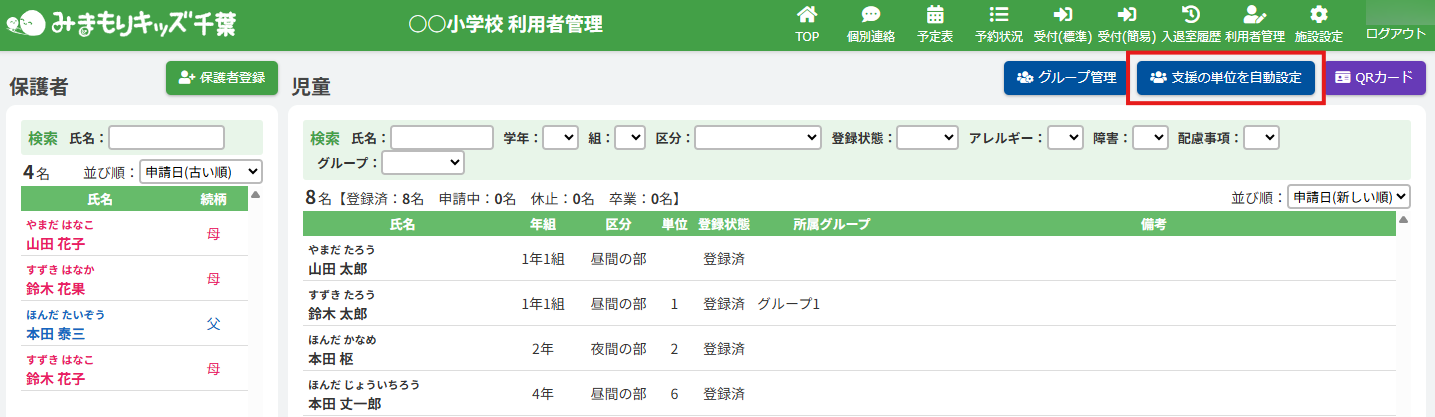
Task: Open 受付(簡易) entry icon
Action: click(1126, 15)
